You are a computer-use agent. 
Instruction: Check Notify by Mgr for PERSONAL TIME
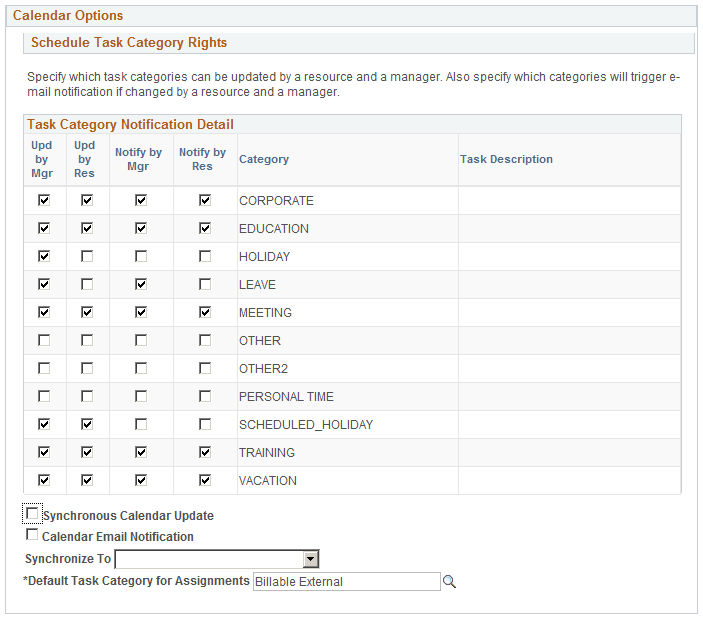[141, 396]
